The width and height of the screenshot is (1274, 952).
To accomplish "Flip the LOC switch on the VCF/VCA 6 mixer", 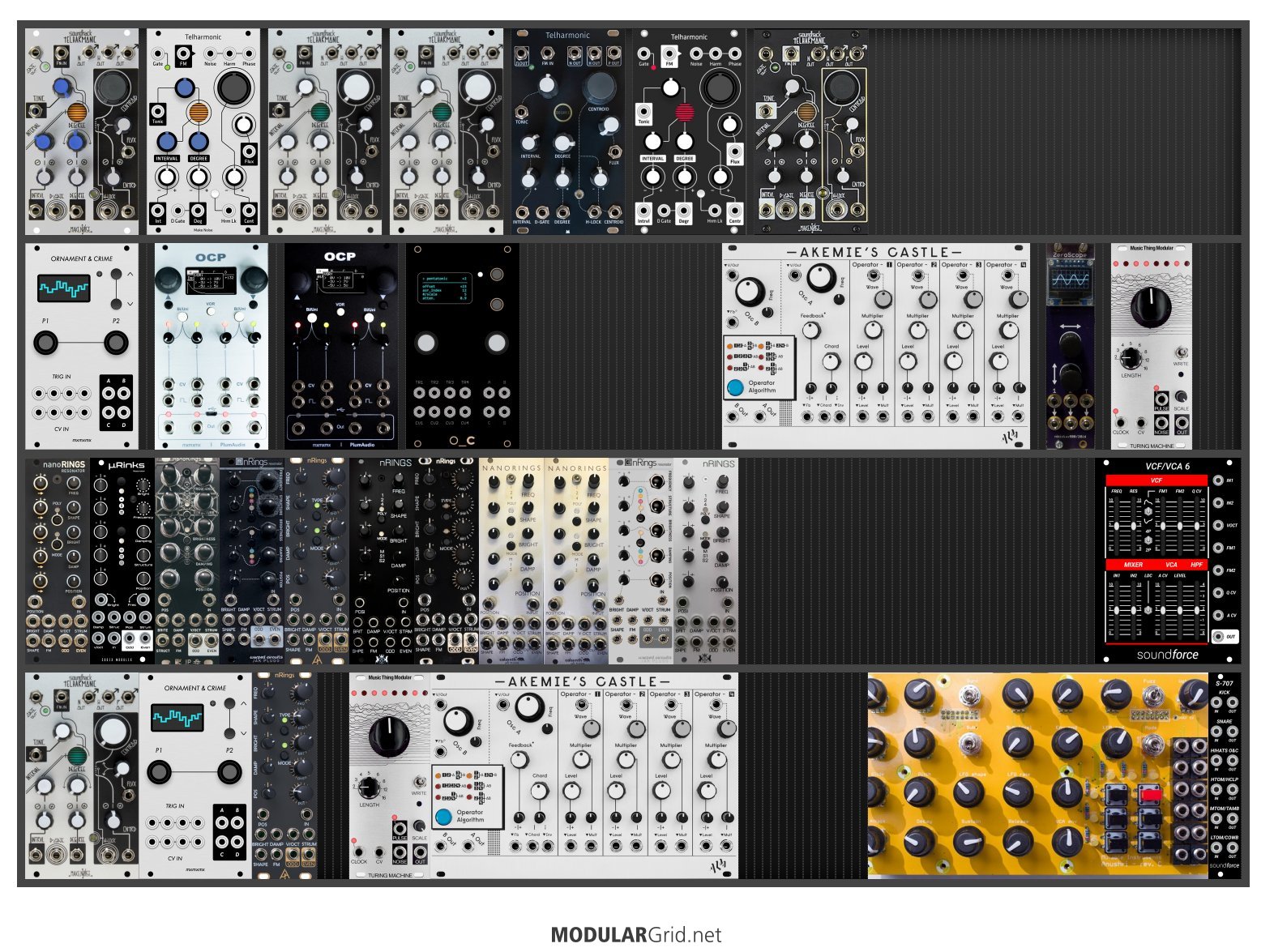I will (1148, 609).
